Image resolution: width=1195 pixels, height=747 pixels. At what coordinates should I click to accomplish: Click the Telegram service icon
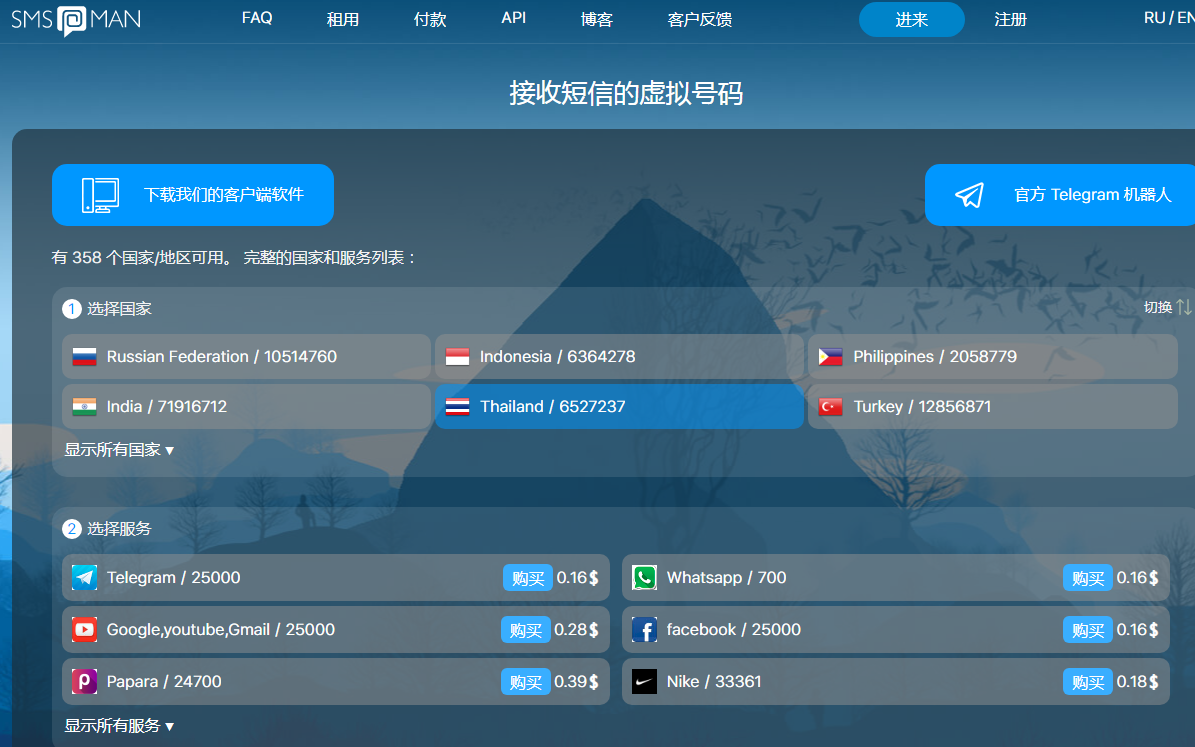(84, 578)
